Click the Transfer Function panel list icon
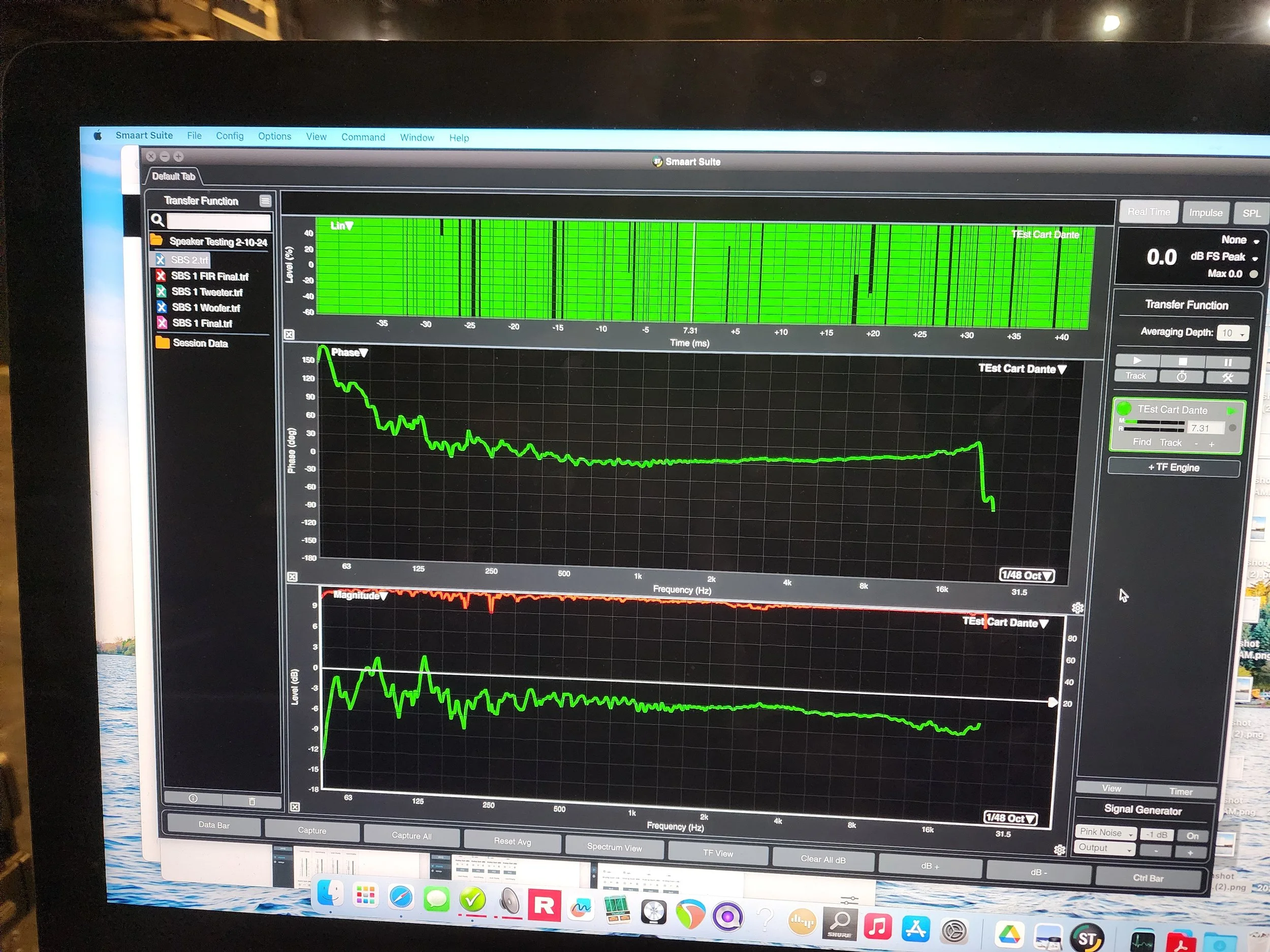 265,201
